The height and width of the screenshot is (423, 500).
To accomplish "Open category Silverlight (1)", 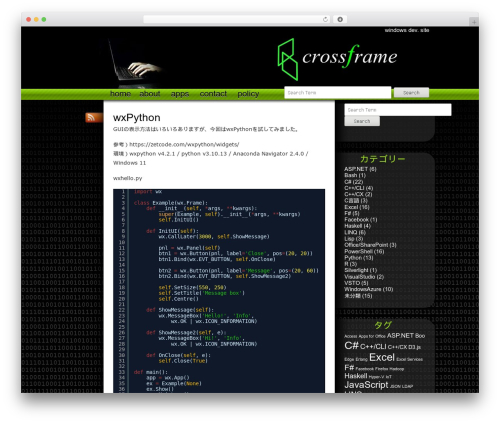I will (x=361, y=270).
